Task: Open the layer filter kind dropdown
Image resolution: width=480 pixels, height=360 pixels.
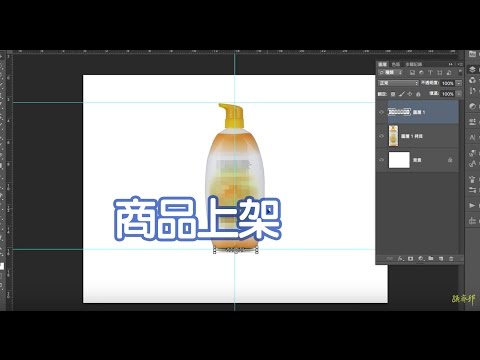Action: 391,72
